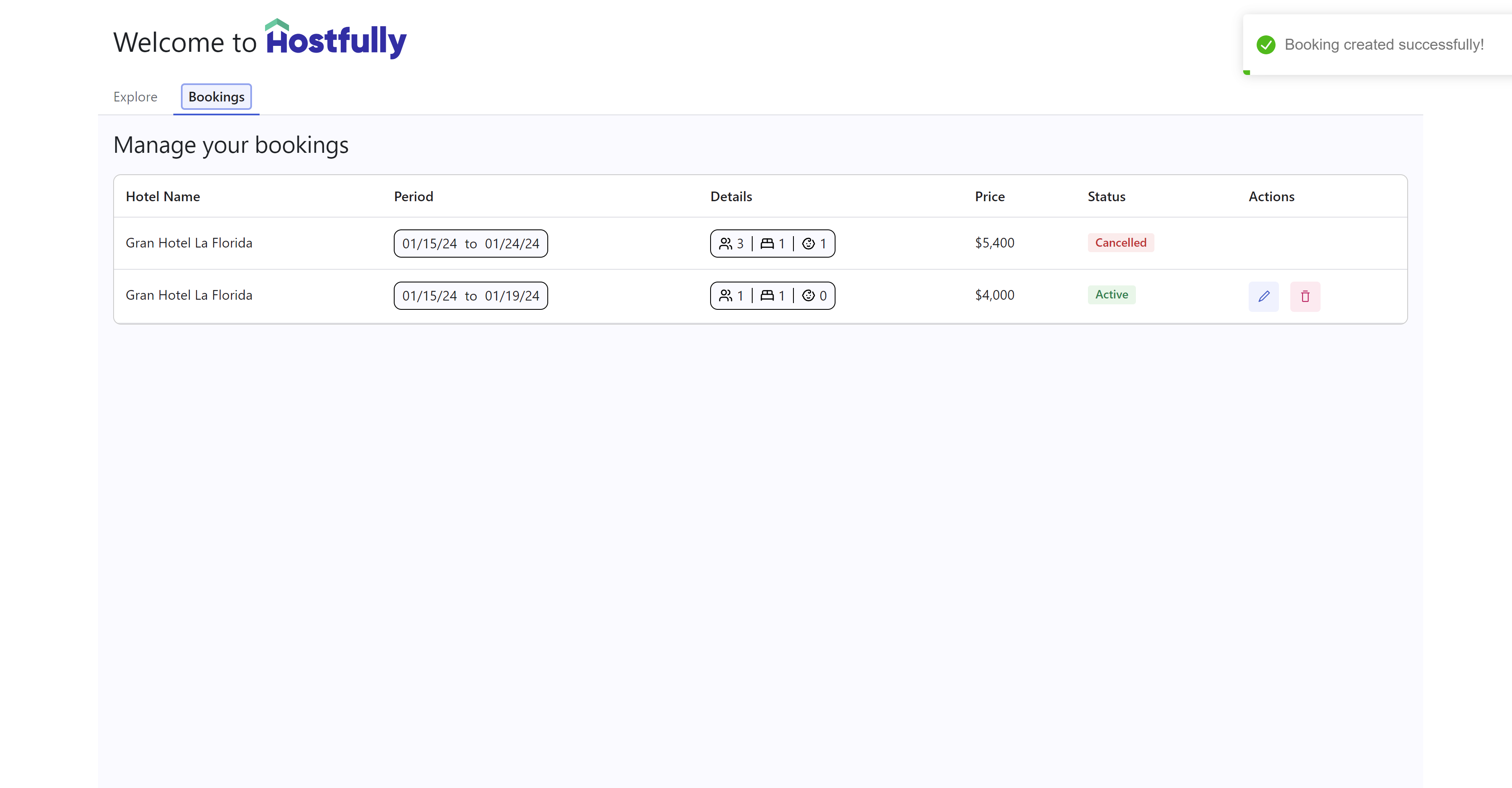Click the Cancelled status badge

click(1120, 242)
